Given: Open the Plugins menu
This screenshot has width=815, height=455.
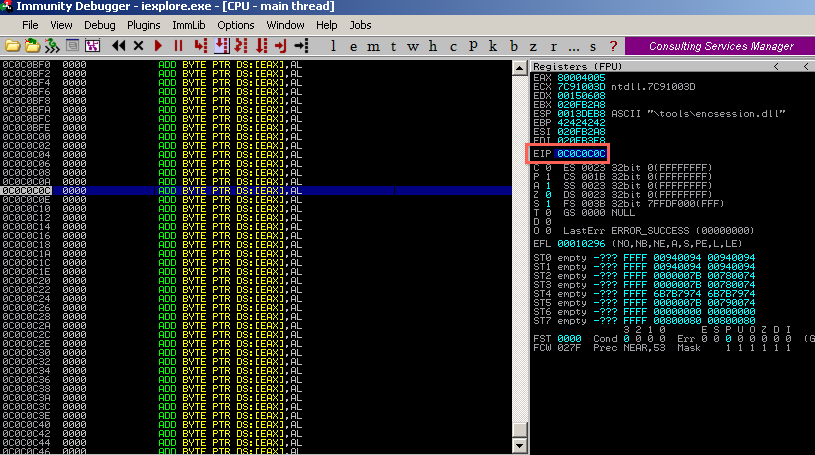Looking at the screenshot, I should [143, 25].
